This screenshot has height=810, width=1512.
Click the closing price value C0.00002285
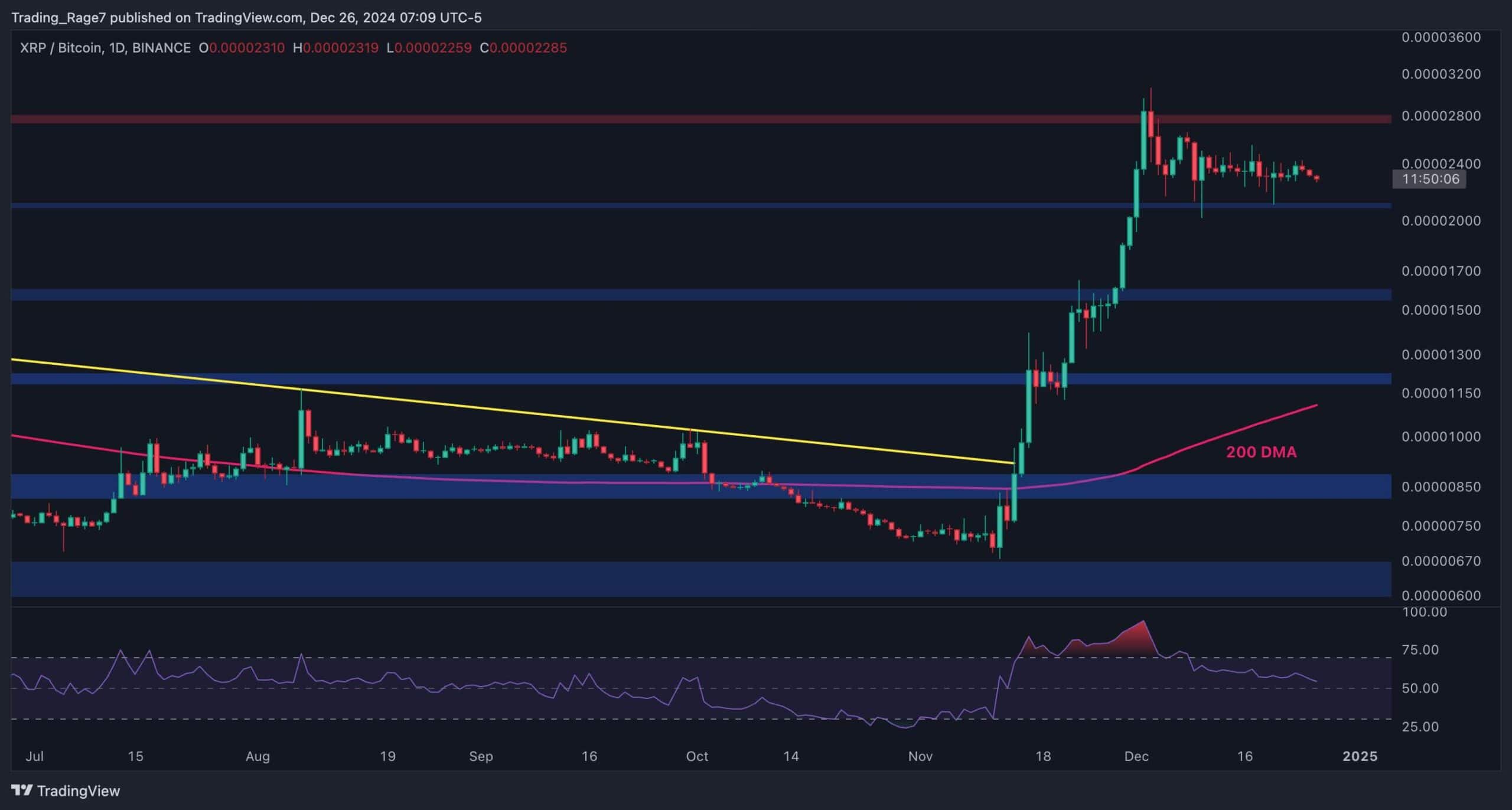523,48
